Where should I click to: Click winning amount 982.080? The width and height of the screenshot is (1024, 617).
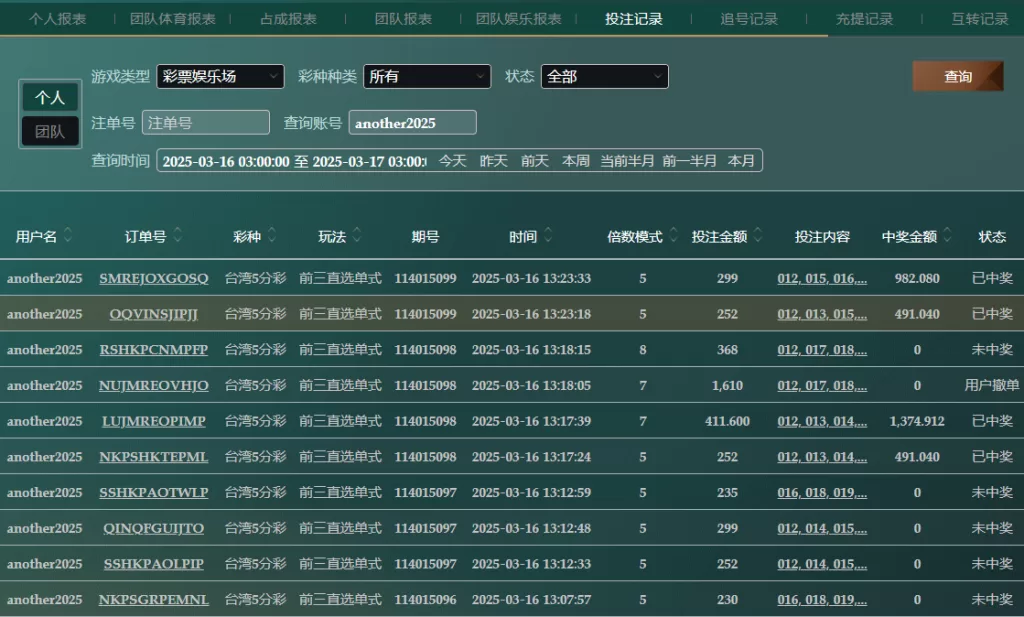coord(917,278)
